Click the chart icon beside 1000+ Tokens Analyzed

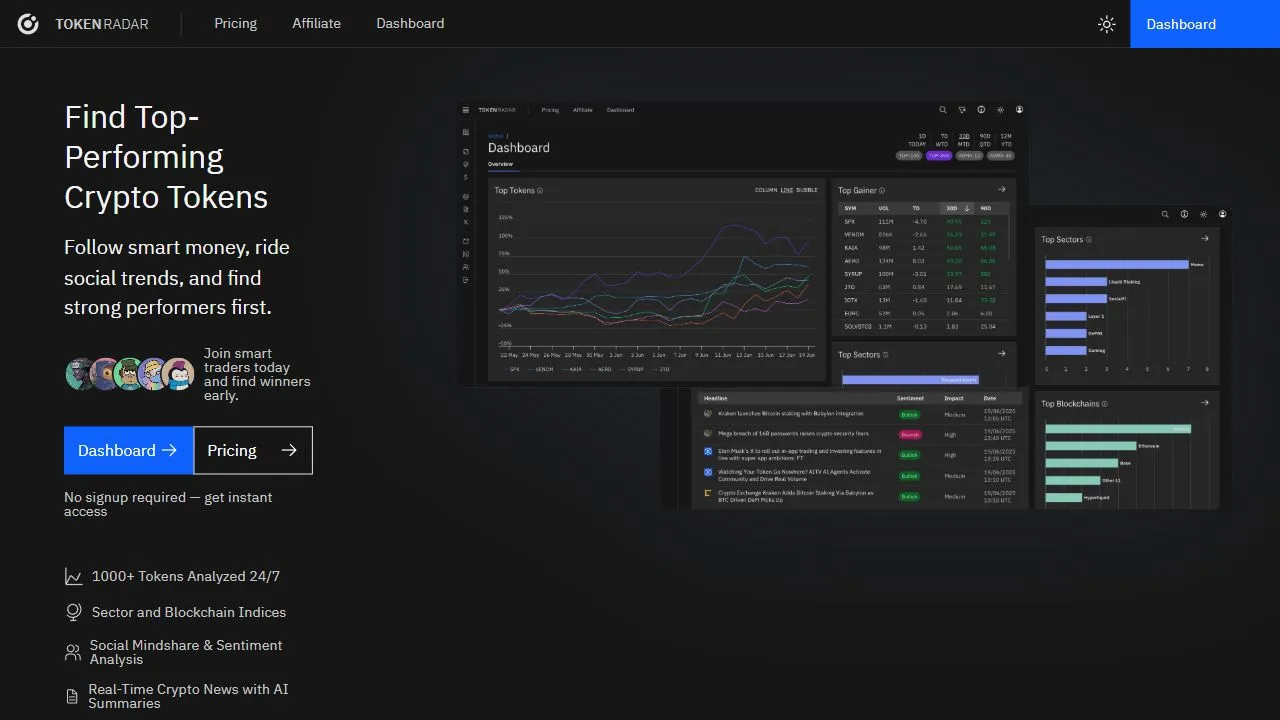tap(73, 577)
